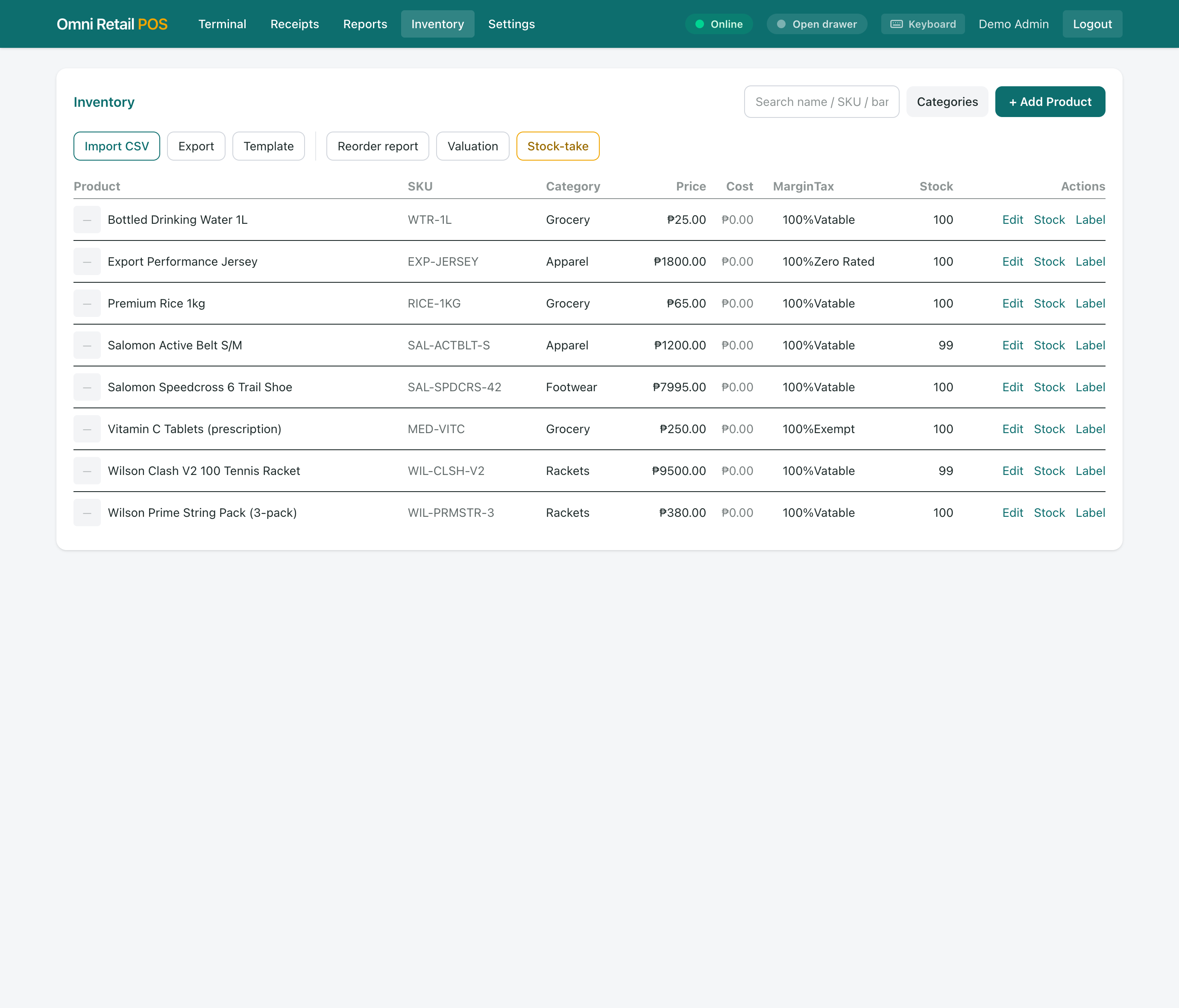Click the Footwear category cell
Screen dimensions: 1179x1008
coord(571,387)
